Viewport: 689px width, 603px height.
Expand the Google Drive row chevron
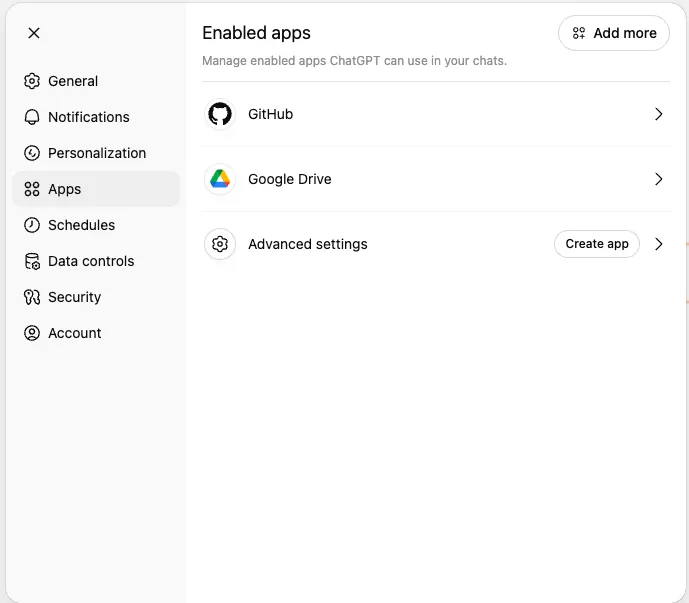click(x=658, y=179)
